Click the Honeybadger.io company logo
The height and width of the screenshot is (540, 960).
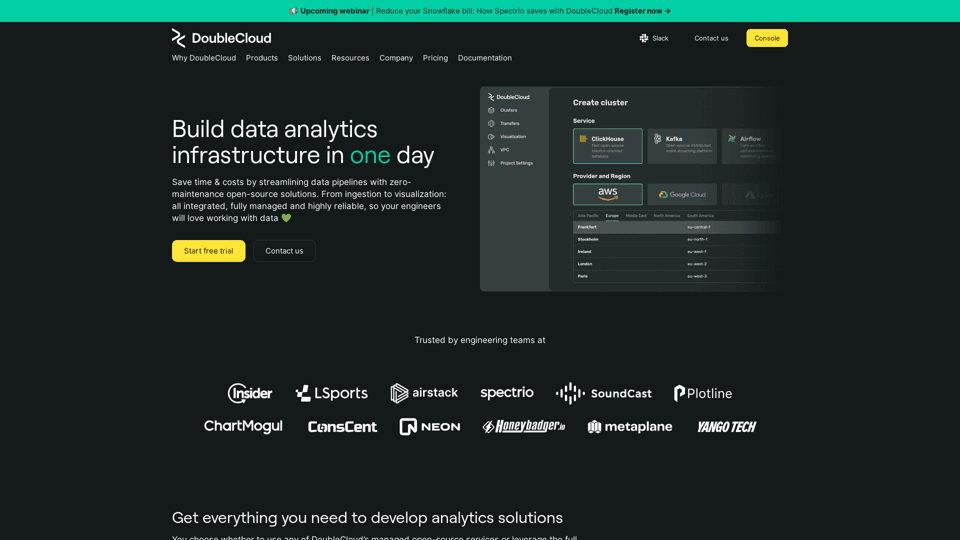coord(523,426)
